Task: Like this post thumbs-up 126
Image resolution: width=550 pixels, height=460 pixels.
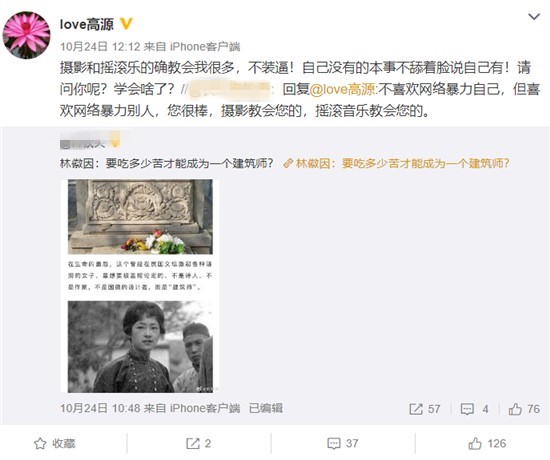Action: pyautogui.click(x=487, y=444)
